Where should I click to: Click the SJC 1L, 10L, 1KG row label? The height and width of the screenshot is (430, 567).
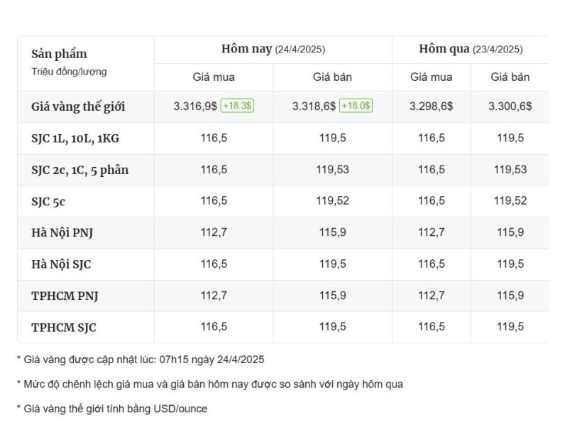click(75, 138)
